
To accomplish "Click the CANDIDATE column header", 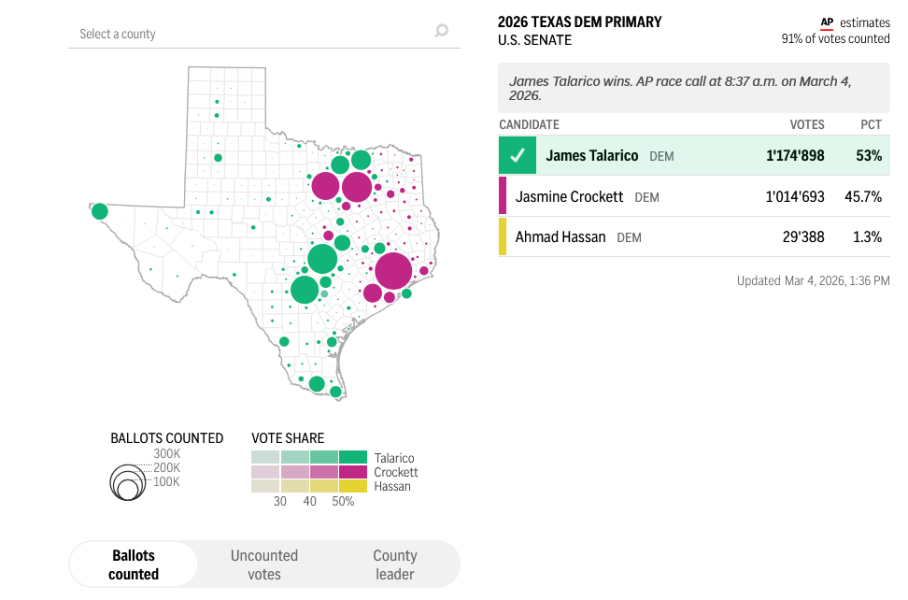I will pyautogui.click(x=529, y=125).
